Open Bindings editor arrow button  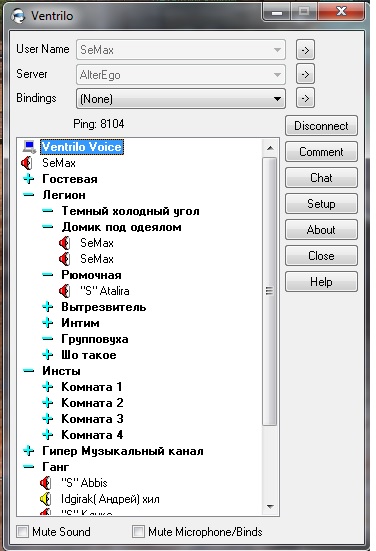coord(305,98)
